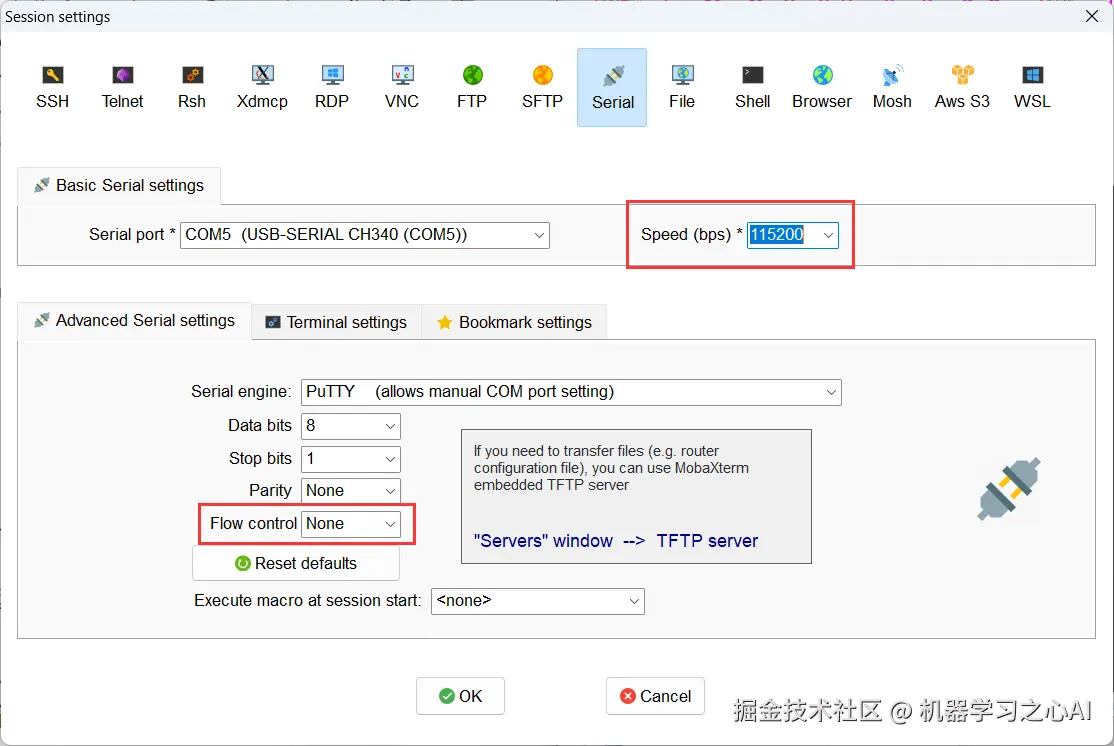Pick the RDP session icon
The image size is (1114, 746).
click(332, 87)
